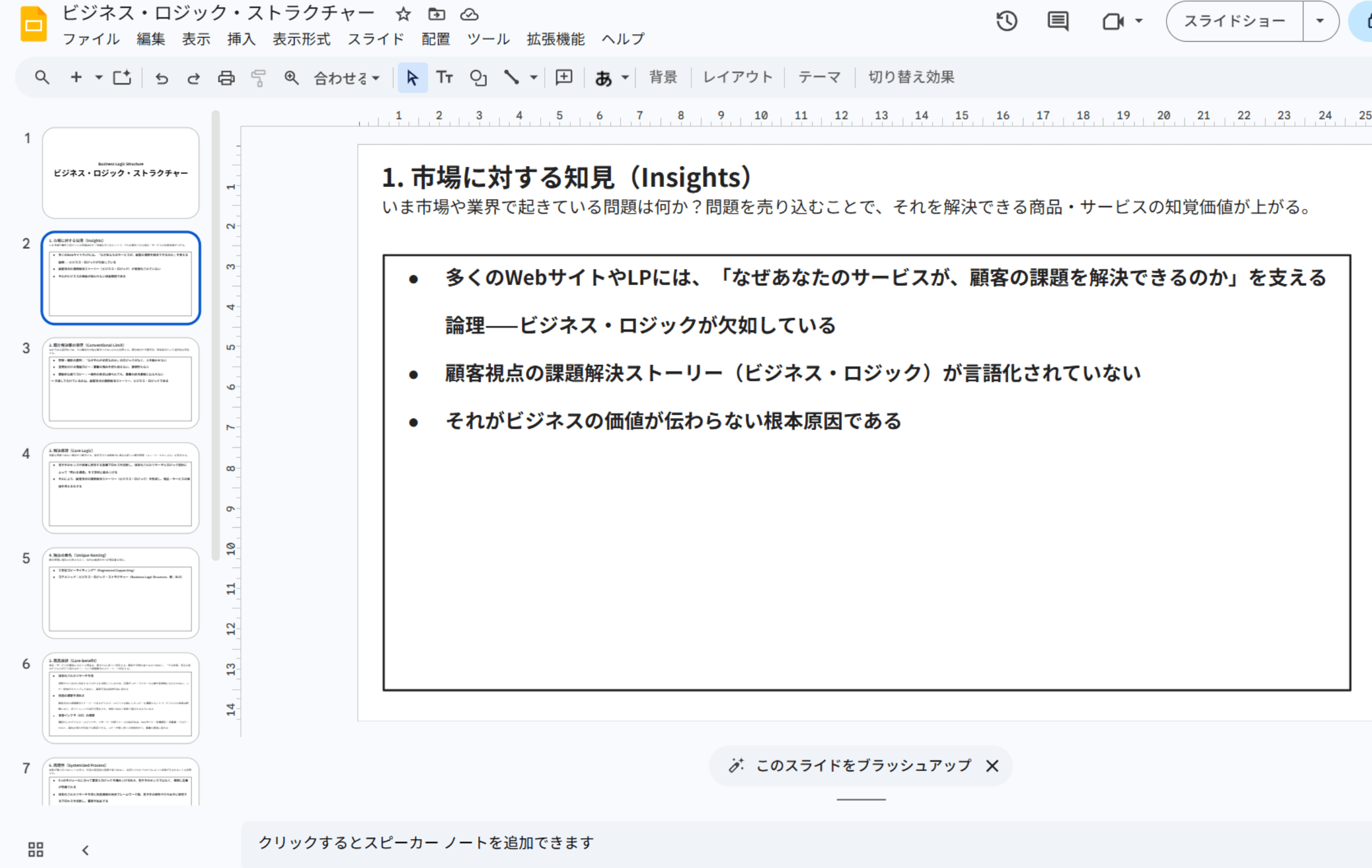Select the text box tool
Screen dimensions: 1372x868
click(444, 78)
